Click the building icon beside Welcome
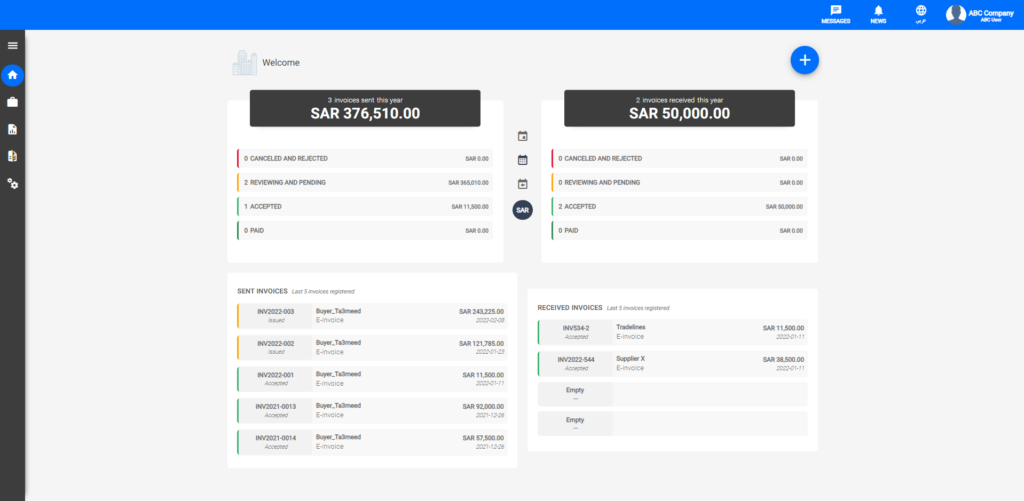This screenshot has width=1024, height=501. (244, 63)
